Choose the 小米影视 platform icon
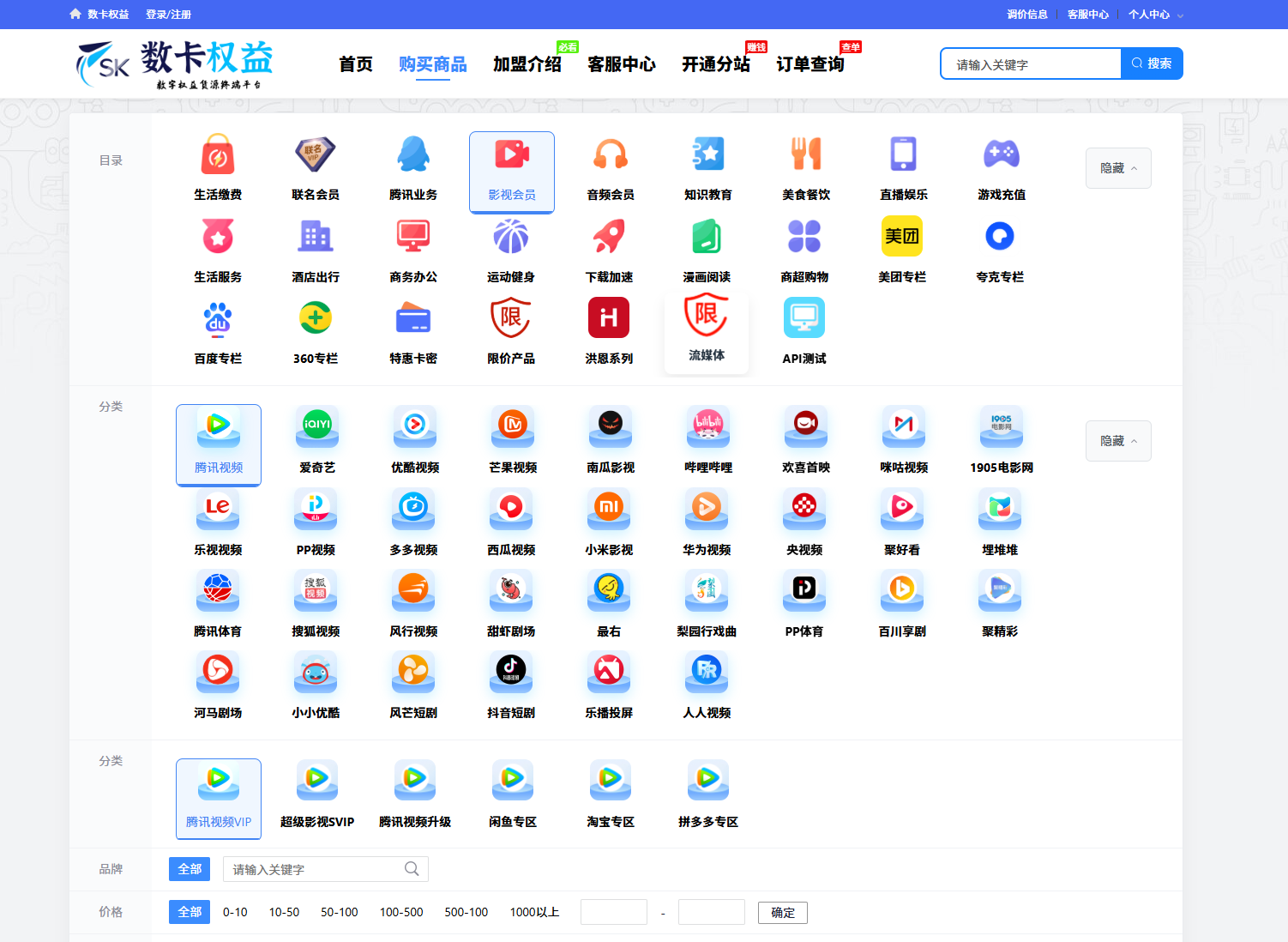This screenshot has width=1288, height=942. (x=609, y=509)
